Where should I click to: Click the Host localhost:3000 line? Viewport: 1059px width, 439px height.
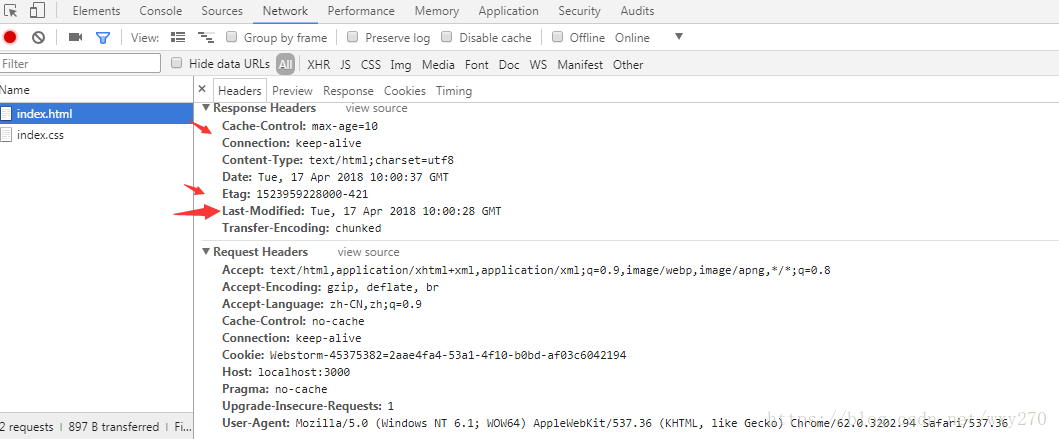click(286, 372)
